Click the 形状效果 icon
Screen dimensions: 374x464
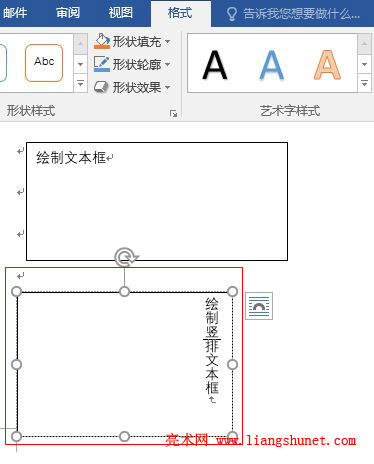101,87
